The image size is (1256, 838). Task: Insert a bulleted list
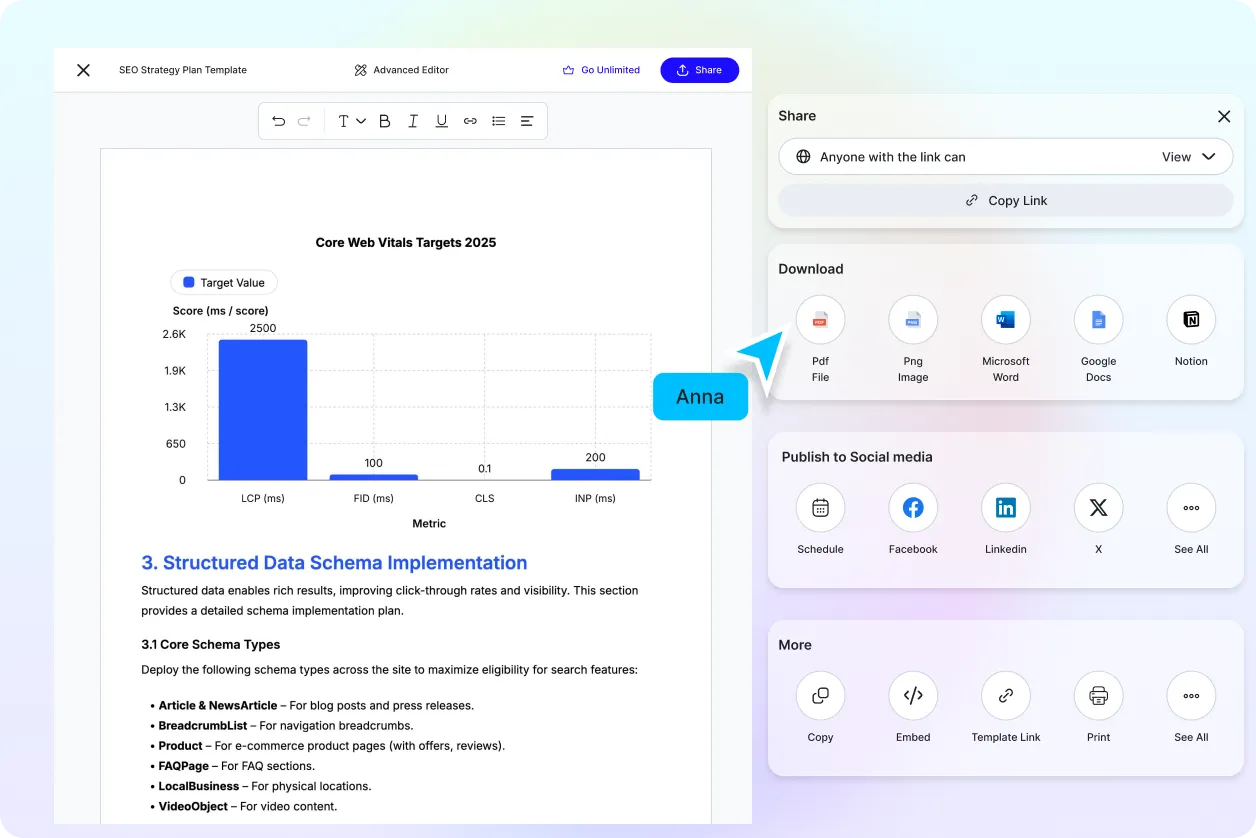click(498, 121)
